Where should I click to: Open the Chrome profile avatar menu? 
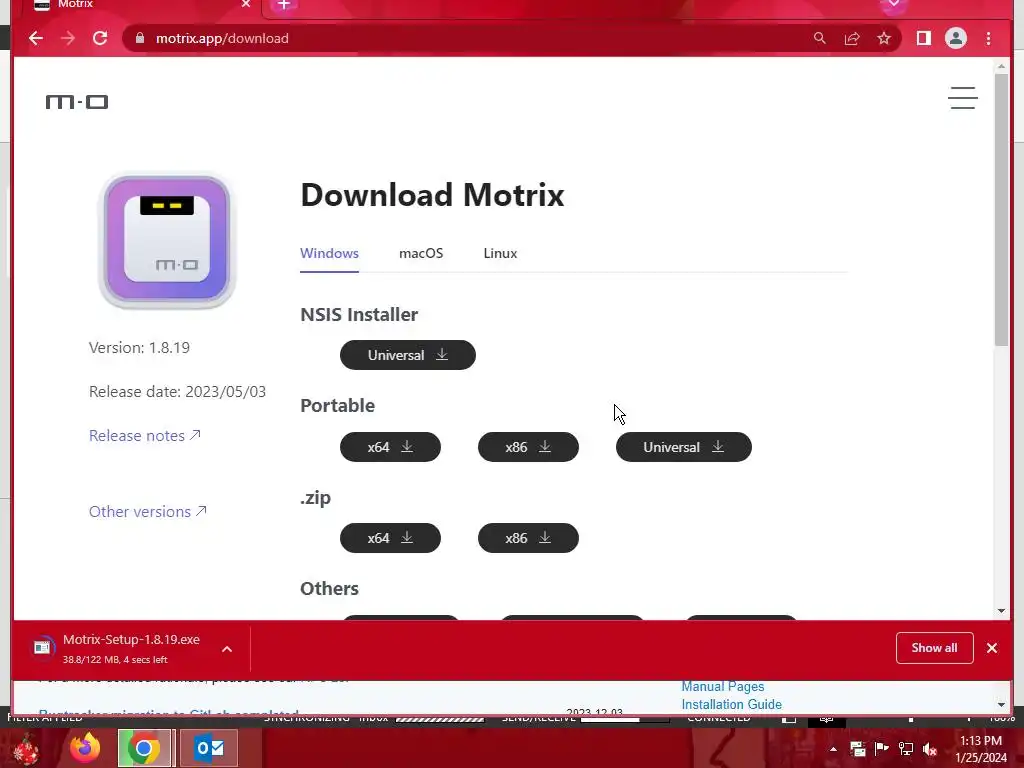[955, 39]
